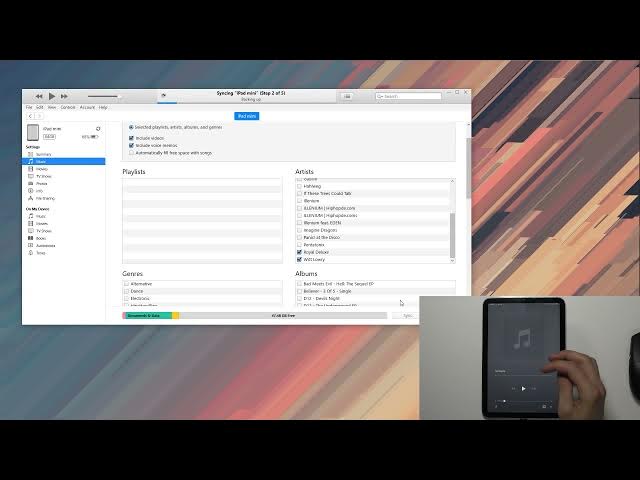Open the Help menu
640x480 pixels.
[103, 107]
